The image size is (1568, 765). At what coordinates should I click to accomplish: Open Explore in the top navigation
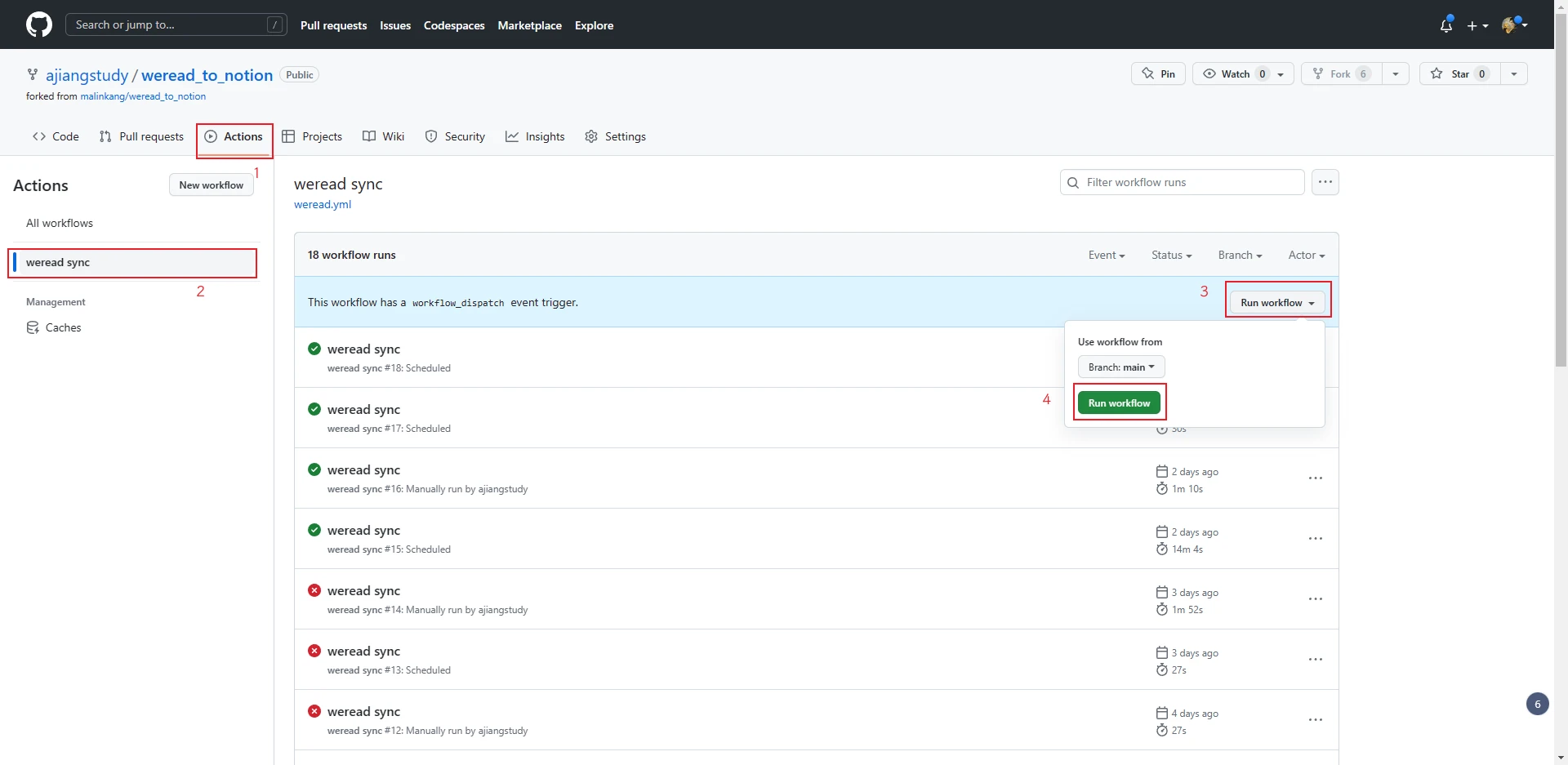pyautogui.click(x=594, y=25)
